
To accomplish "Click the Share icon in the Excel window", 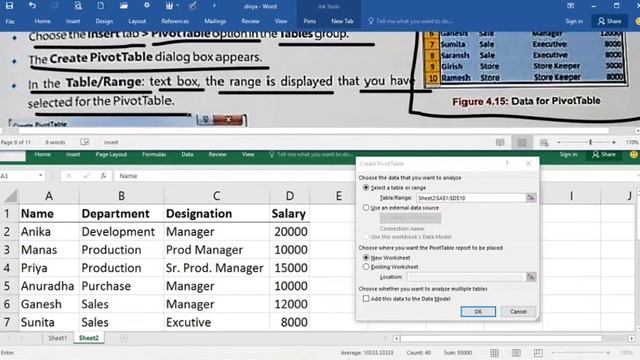I will pos(596,154).
